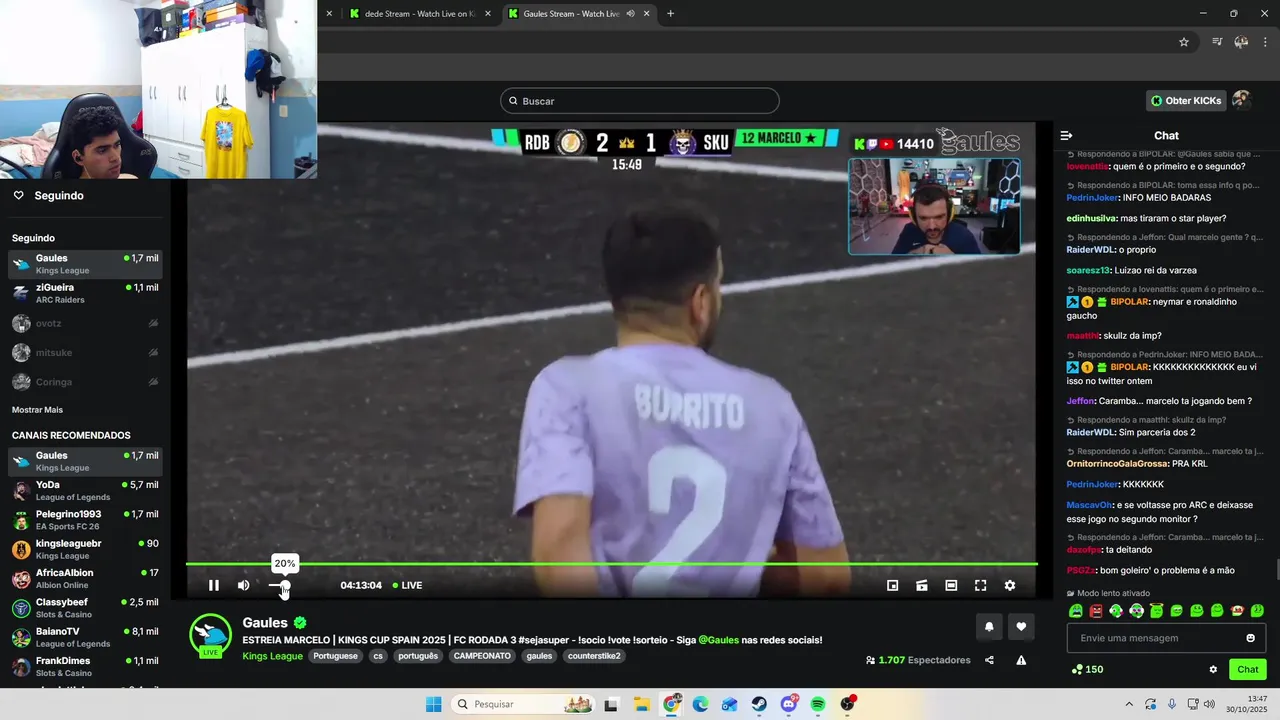The image size is (1280, 720).
Task: Click Obter KICKs button
Action: point(1186,101)
